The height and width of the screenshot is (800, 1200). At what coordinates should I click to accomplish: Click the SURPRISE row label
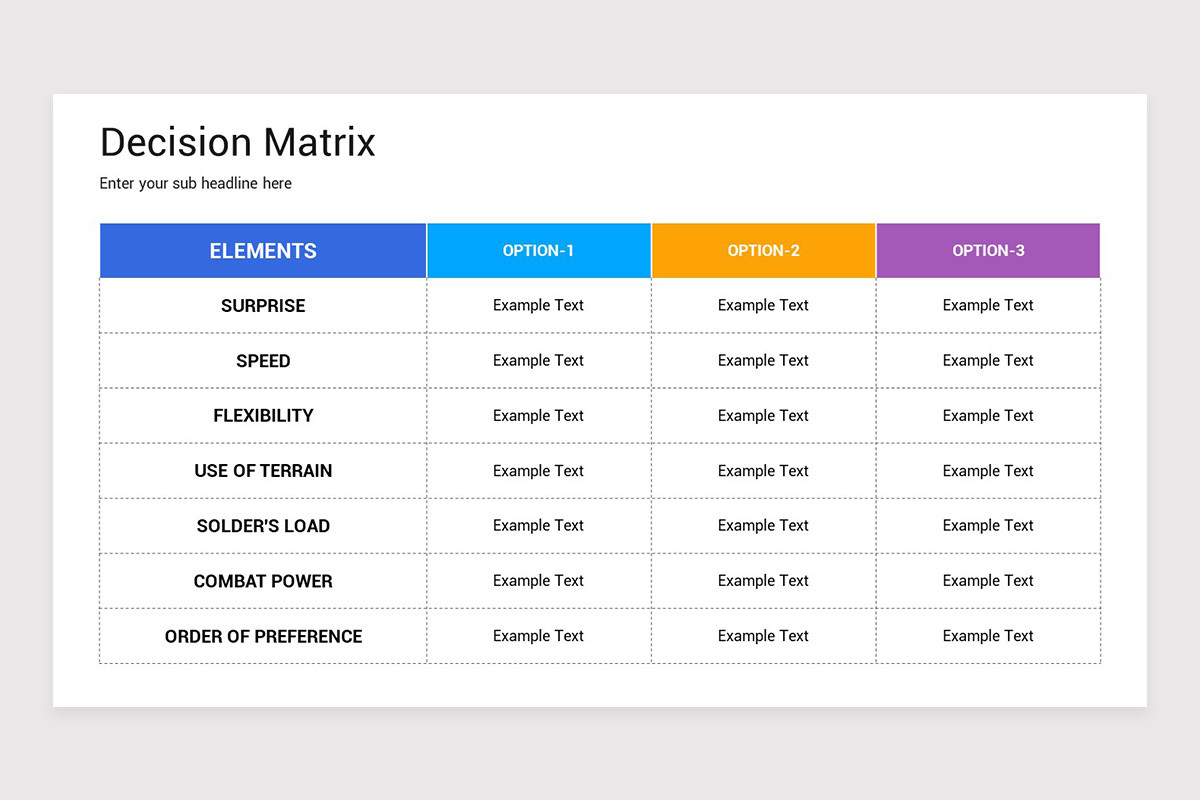click(263, 306)
